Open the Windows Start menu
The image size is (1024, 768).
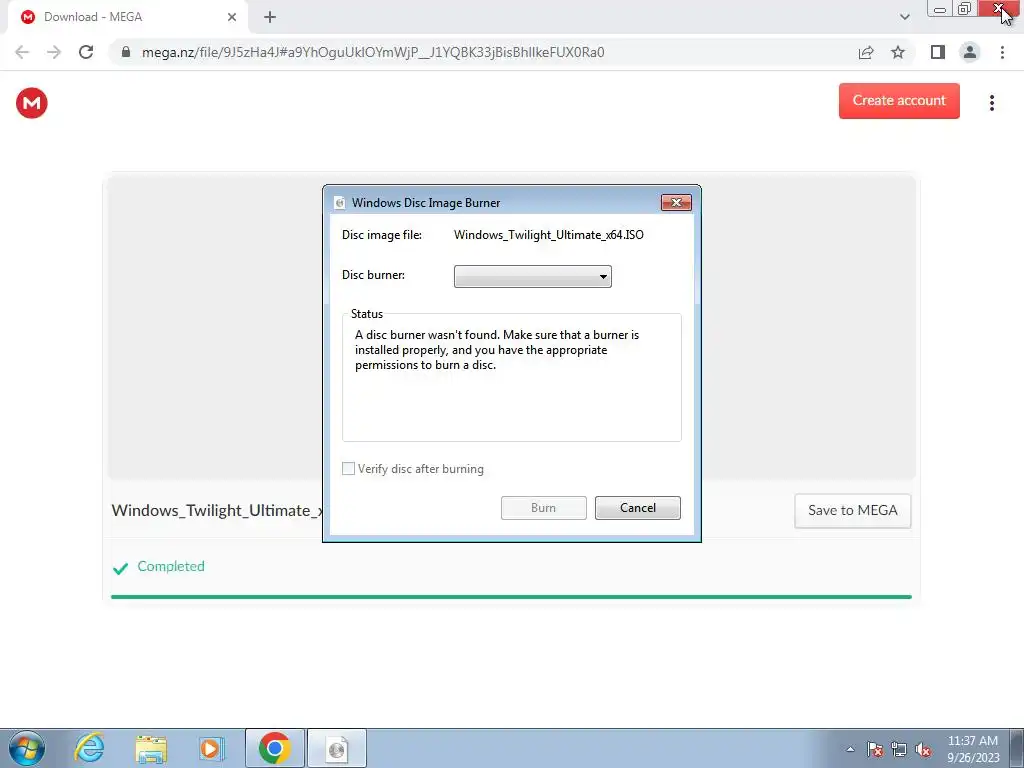[27, 748]
